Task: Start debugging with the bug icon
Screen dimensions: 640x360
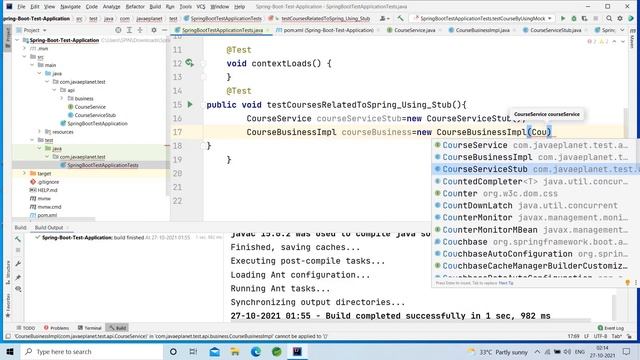Action: tap(574, 18)
